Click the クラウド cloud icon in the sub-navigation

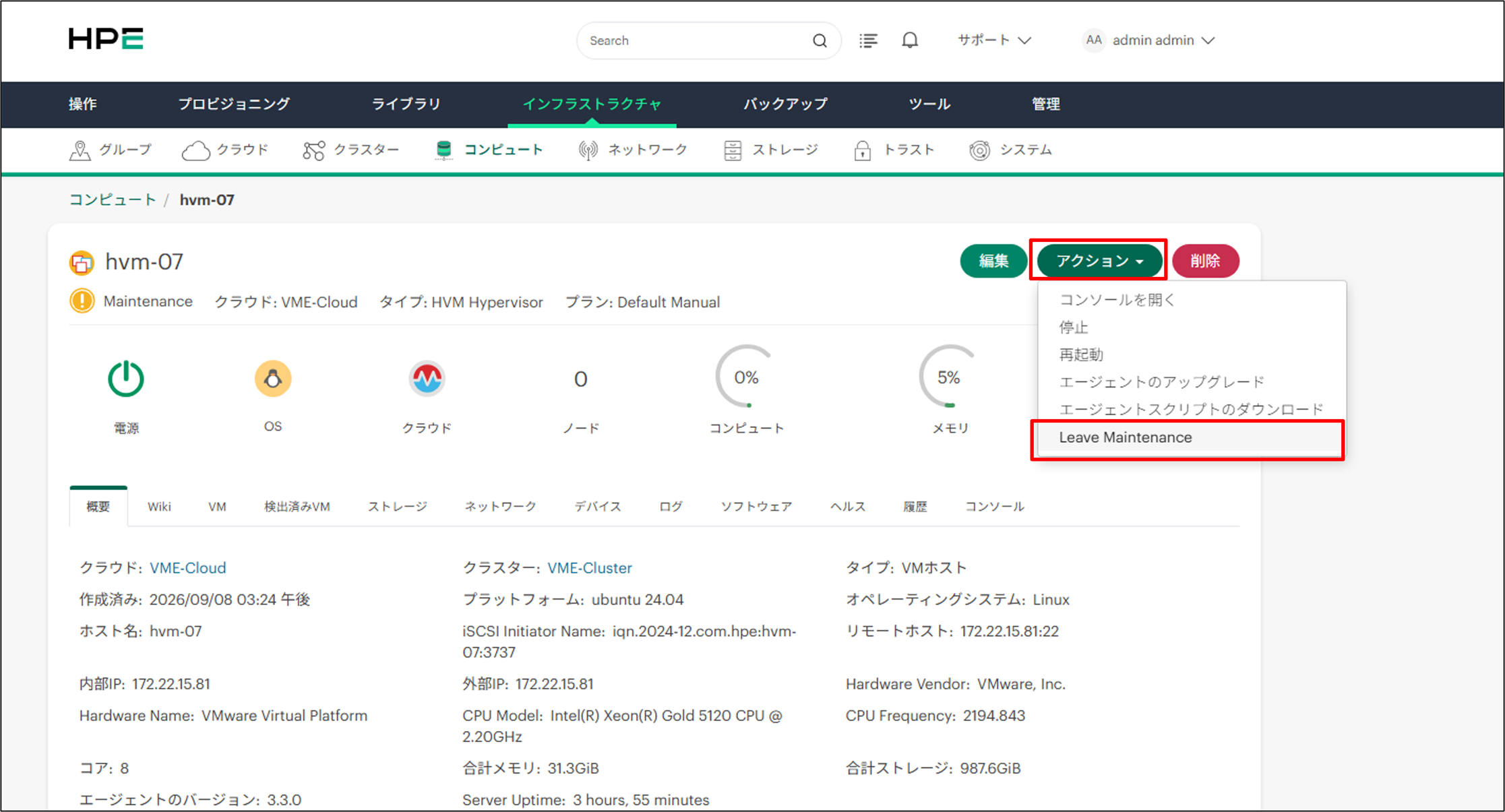pyautogui.click(x=195, y=150)
